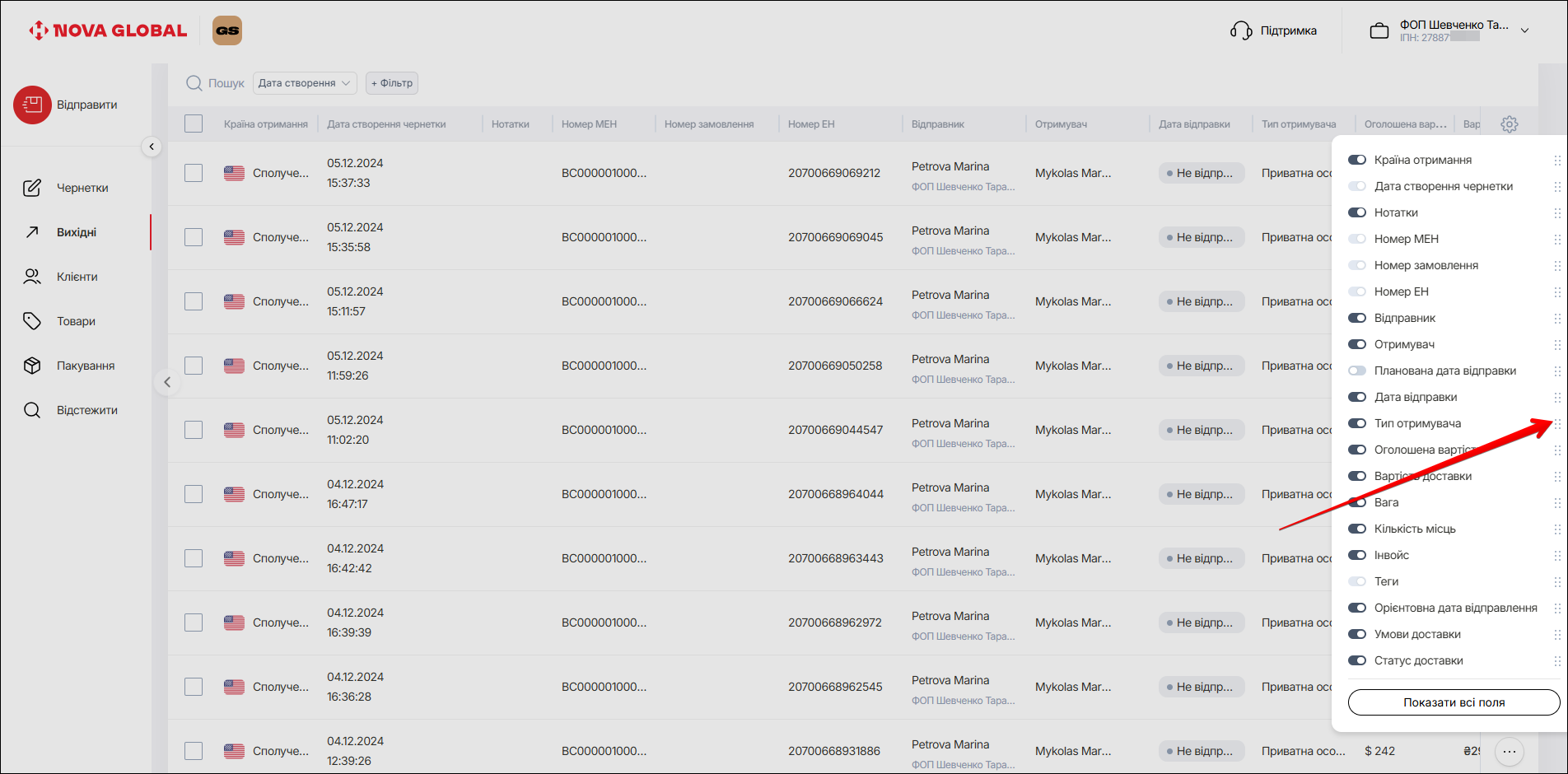Expand the ФОП Шевченко account menu
Viewport: 1568px width, 774px height.
[x=1524, y=30]
